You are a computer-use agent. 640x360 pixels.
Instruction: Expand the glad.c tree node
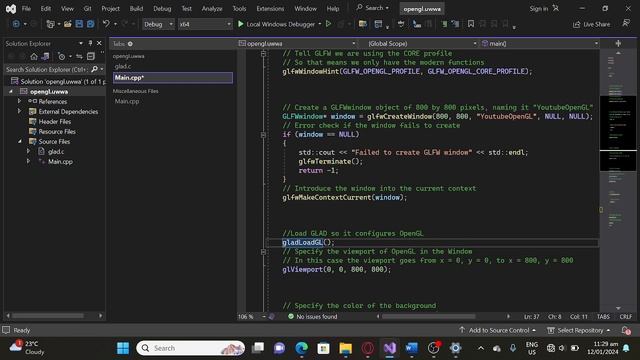point(28,151)
